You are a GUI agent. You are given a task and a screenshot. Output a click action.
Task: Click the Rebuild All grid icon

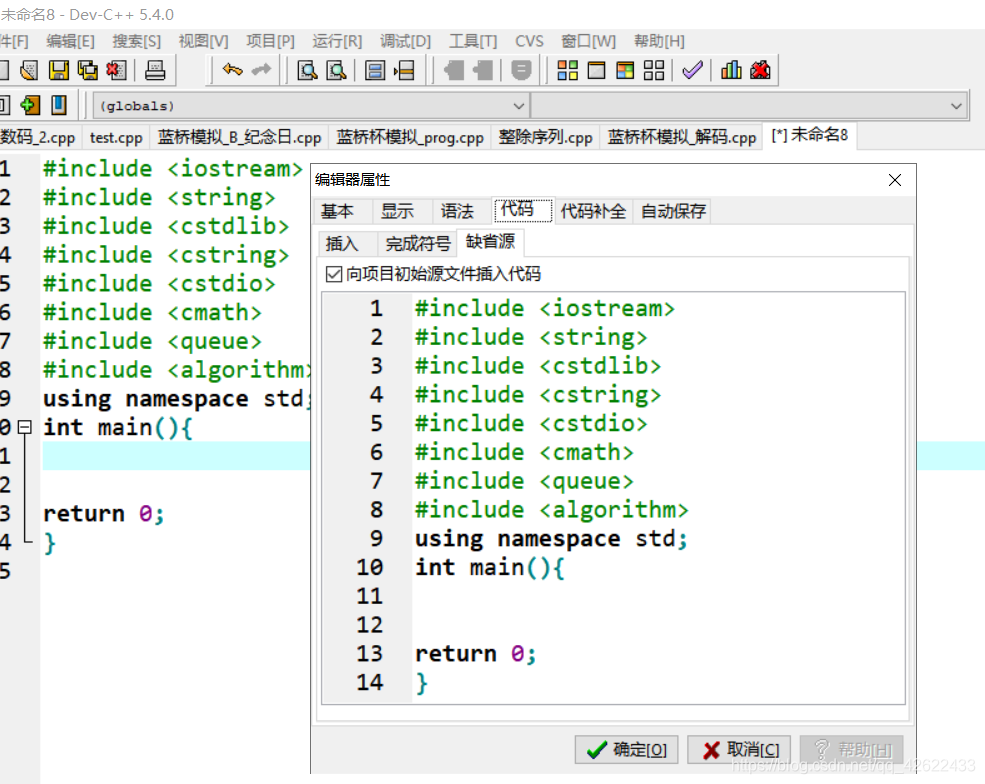pos(654,70)
